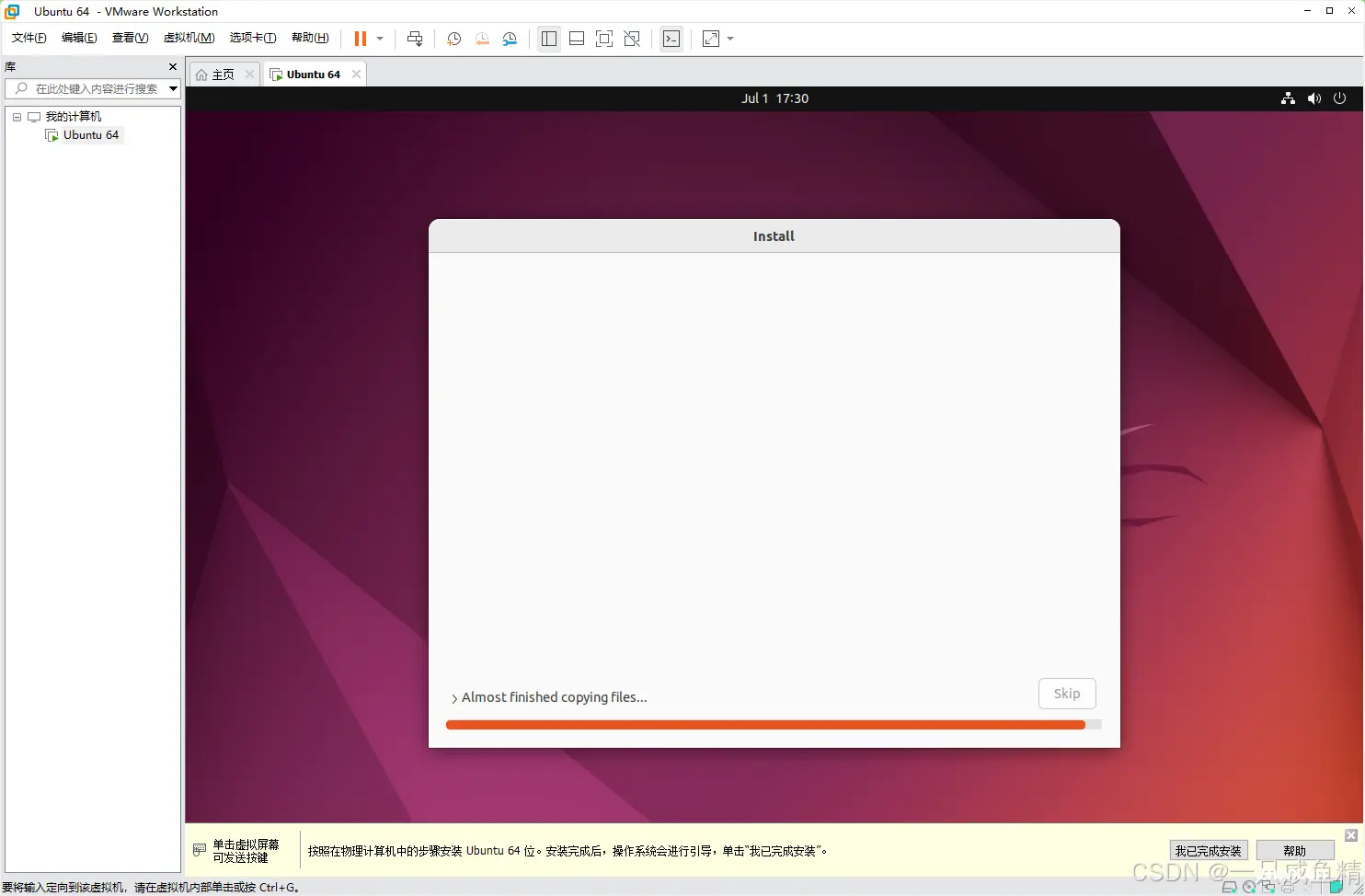Open the 文件(F) menu
The image size is (1365, 896).
(29, 38)
